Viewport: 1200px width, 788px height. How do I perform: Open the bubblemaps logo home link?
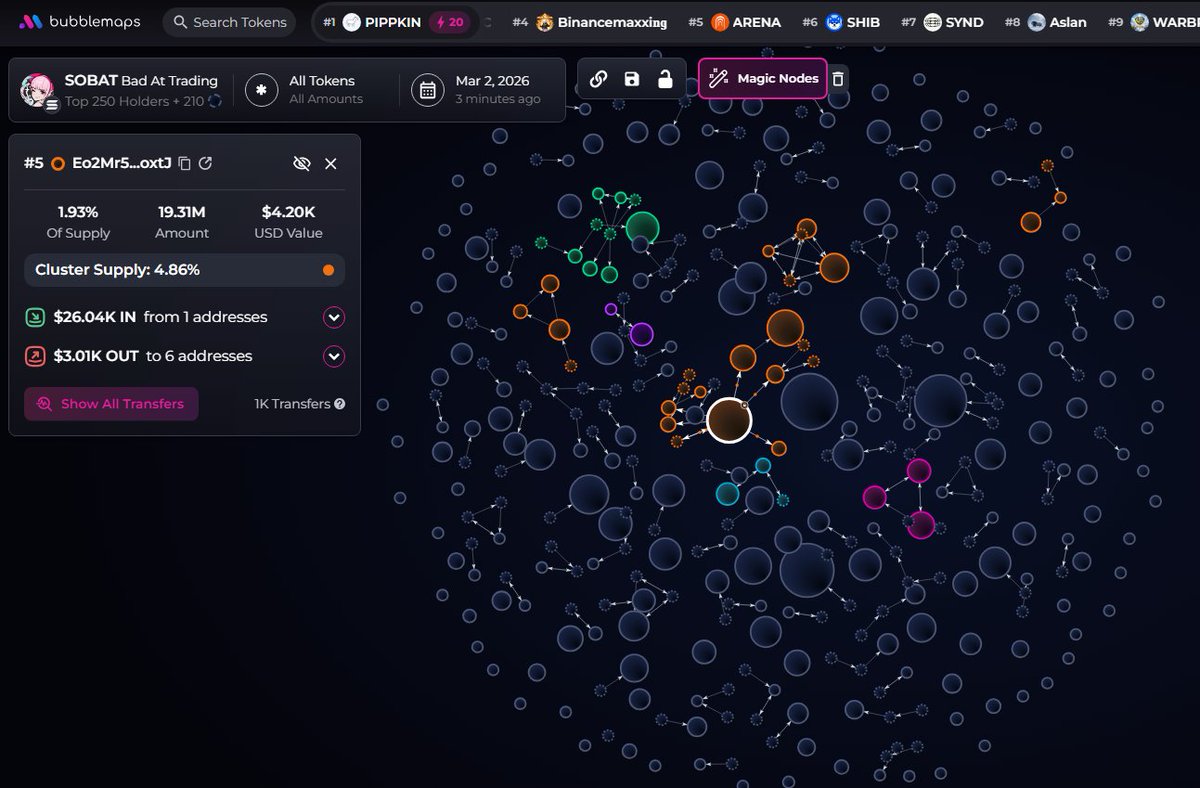click(x=80, y=22)
